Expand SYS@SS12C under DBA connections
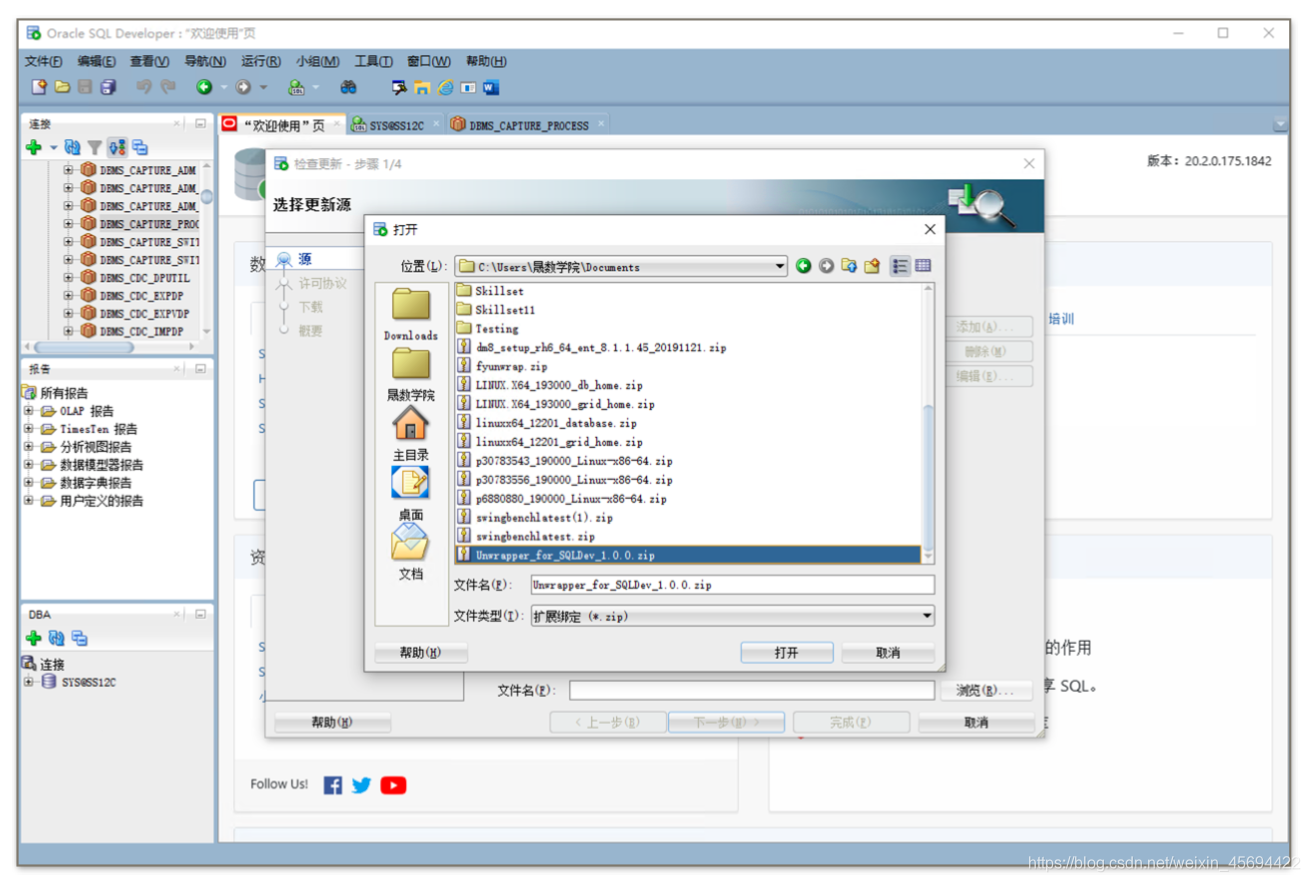 click(30, 682)
